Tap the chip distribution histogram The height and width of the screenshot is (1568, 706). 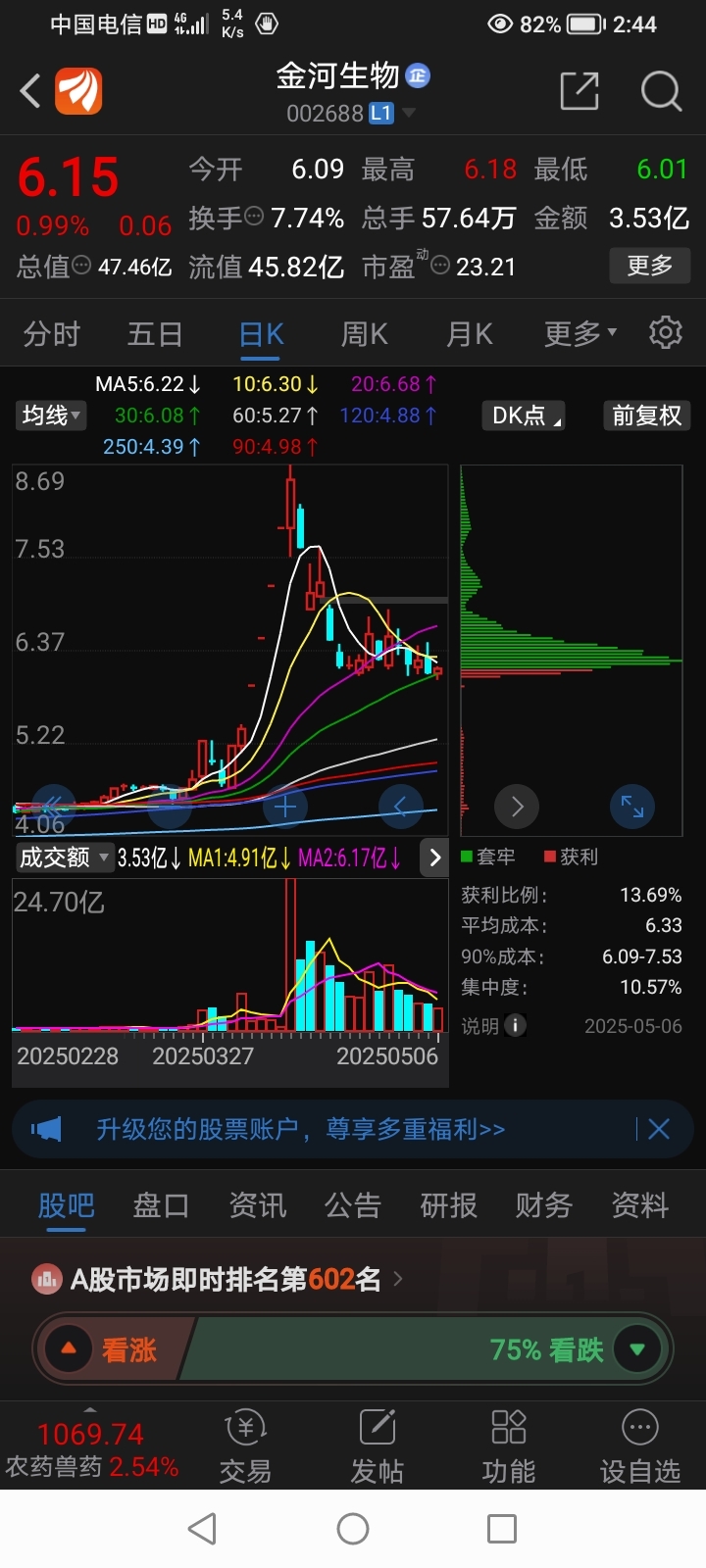(x=571, y=650)
